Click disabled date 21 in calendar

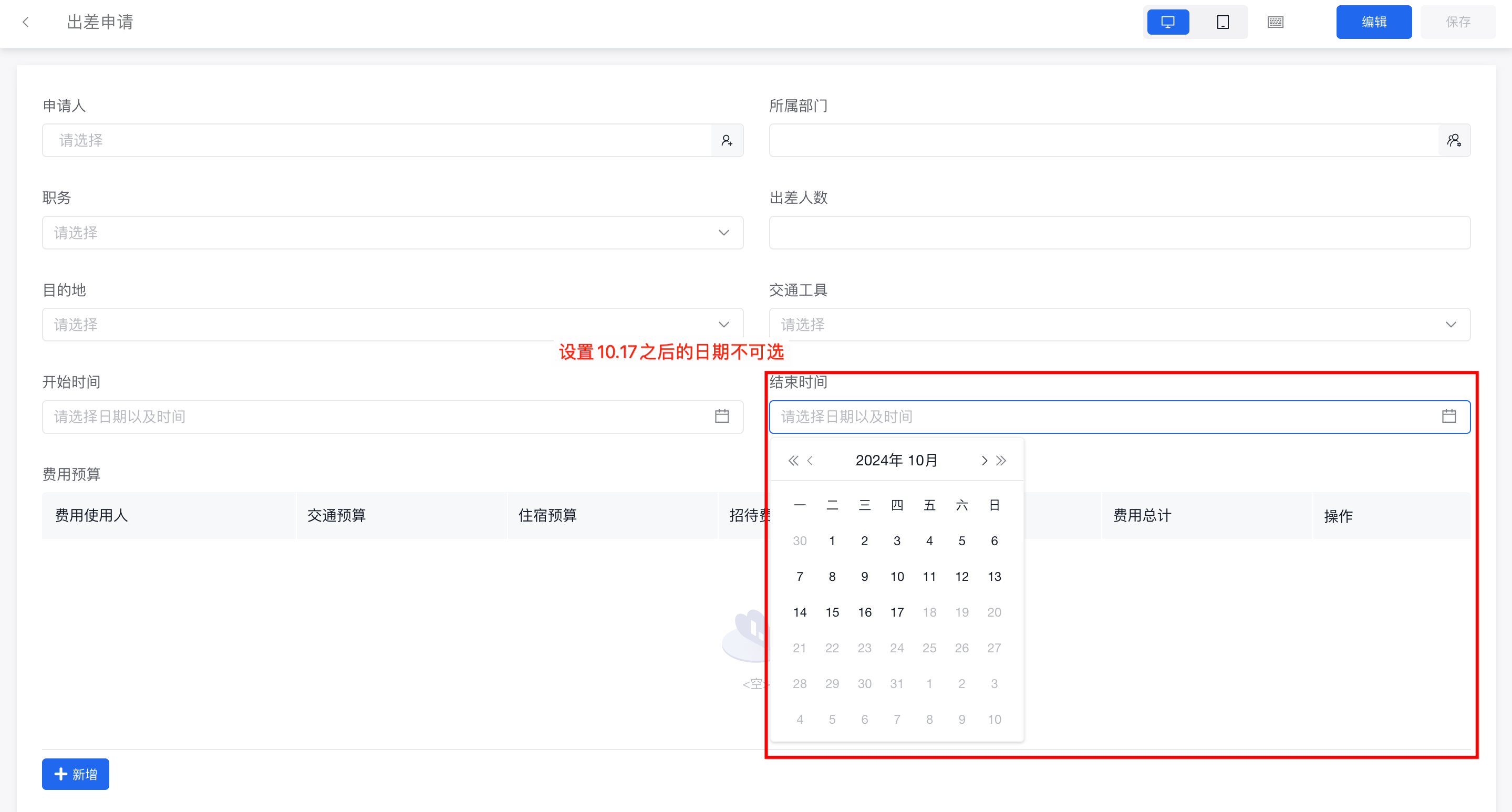(800, 648)
